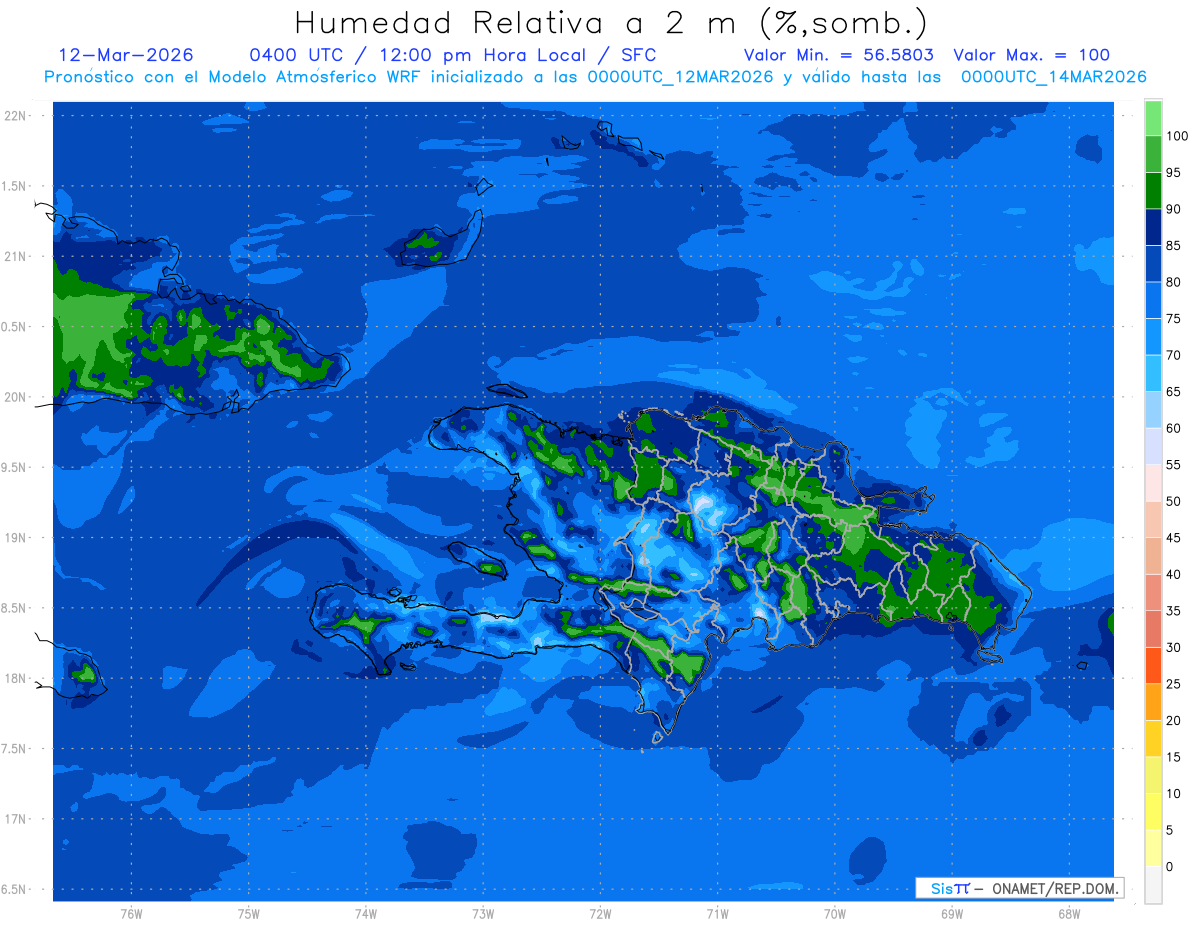This screenshot has width=1200, height=927.
Task: Click legend value "25" on the color bar
Action: (1174, 684)
